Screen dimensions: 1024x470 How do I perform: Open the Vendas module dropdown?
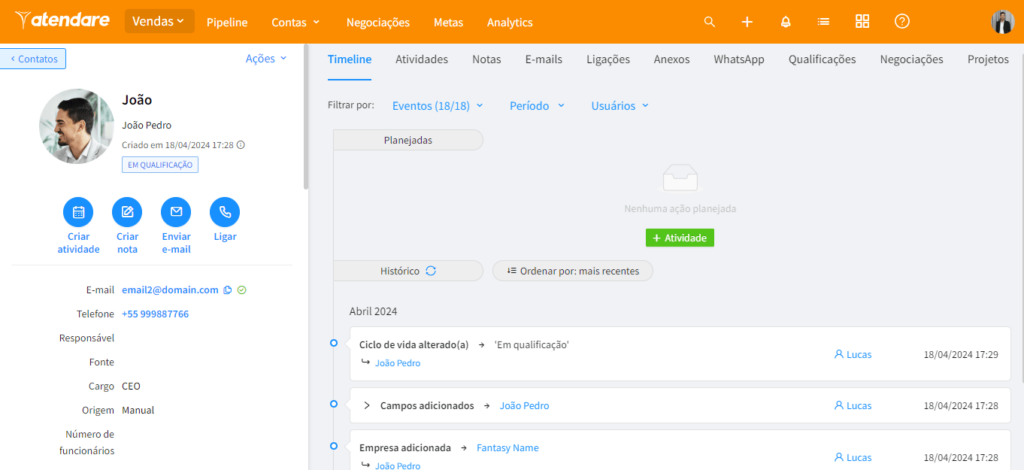click(159, 21)
